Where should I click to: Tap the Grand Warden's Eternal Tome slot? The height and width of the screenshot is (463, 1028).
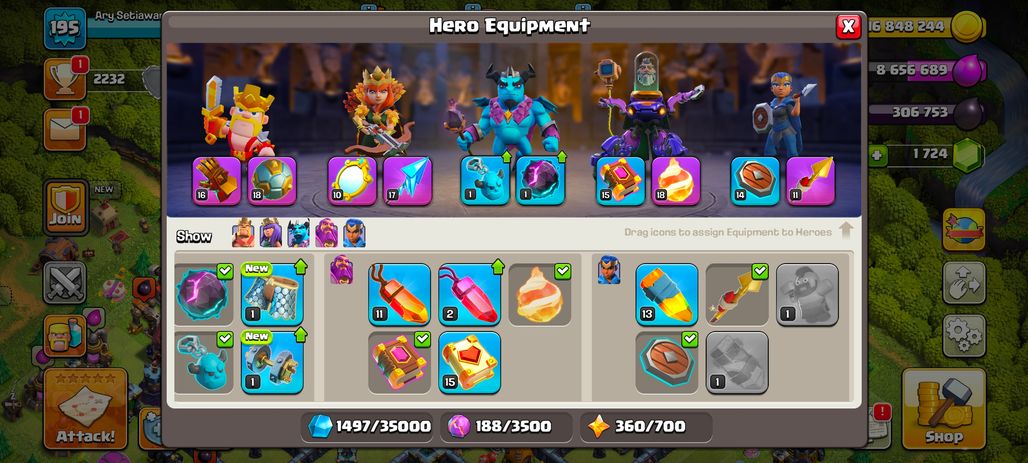coord(621,181)
